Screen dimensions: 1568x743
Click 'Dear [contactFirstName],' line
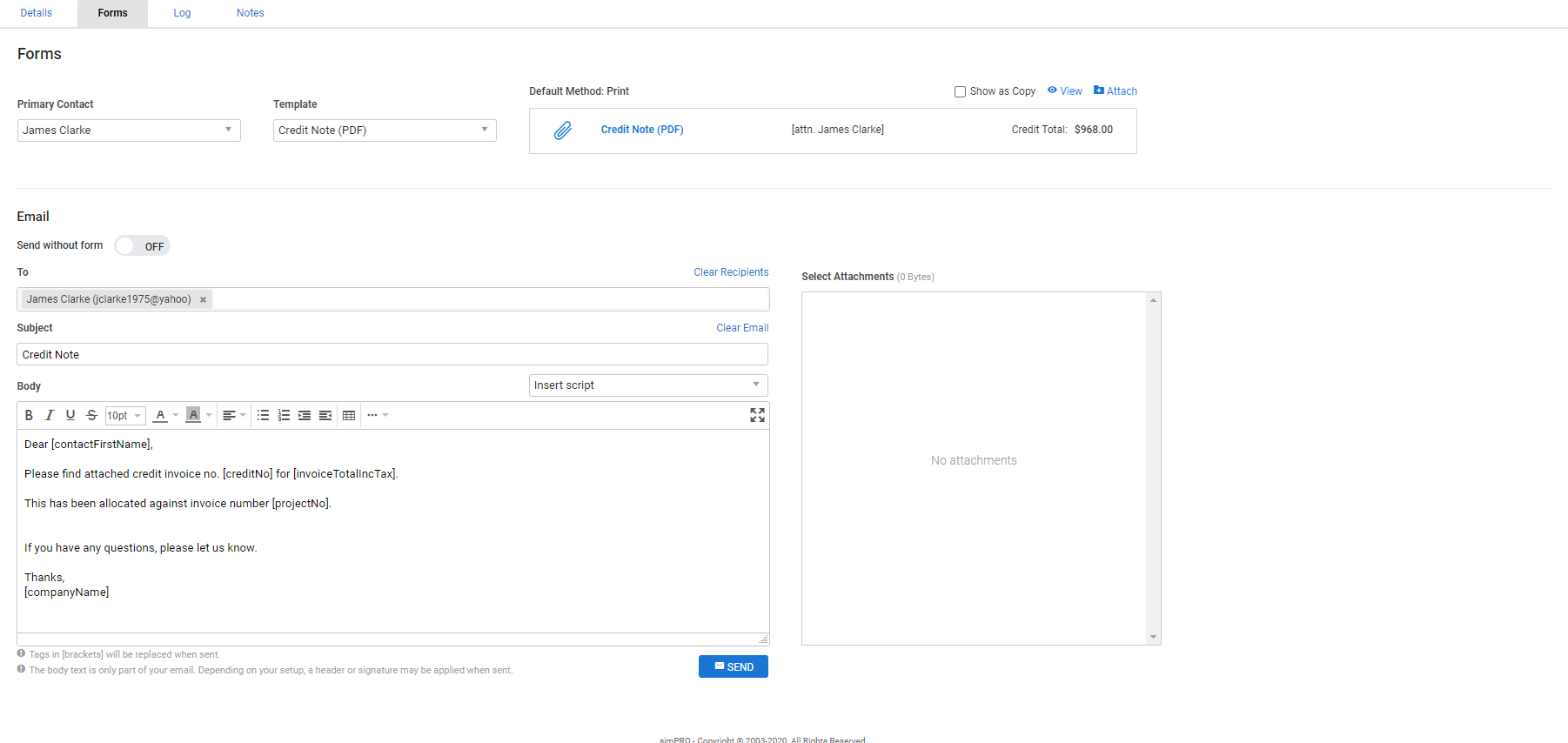[89, 445]
